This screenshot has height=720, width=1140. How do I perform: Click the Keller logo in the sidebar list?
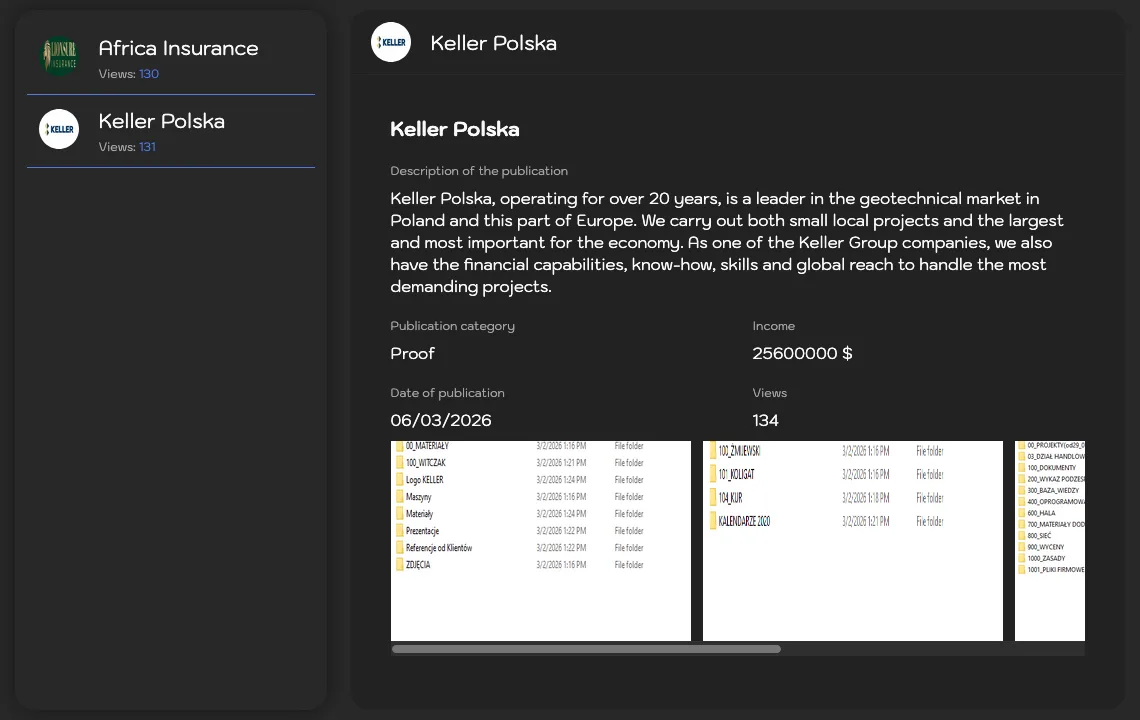tap(59, 129)
